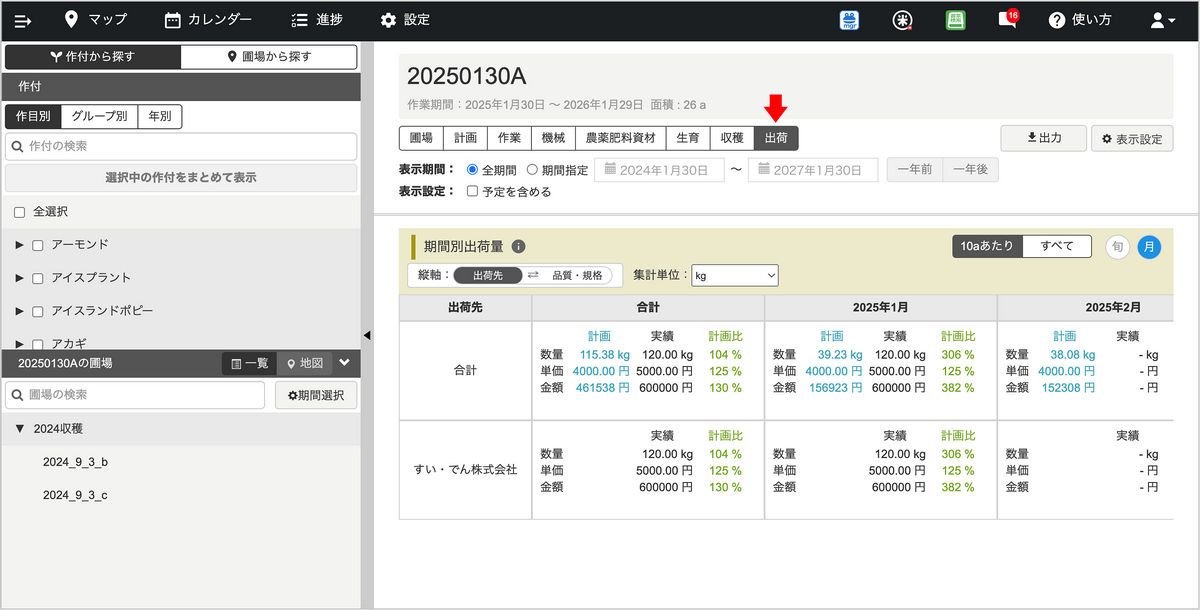Switch field panel to 一覧 list
Image resolution: width=1200 pixels, height=610 pixels.
[x=249, y=363]
